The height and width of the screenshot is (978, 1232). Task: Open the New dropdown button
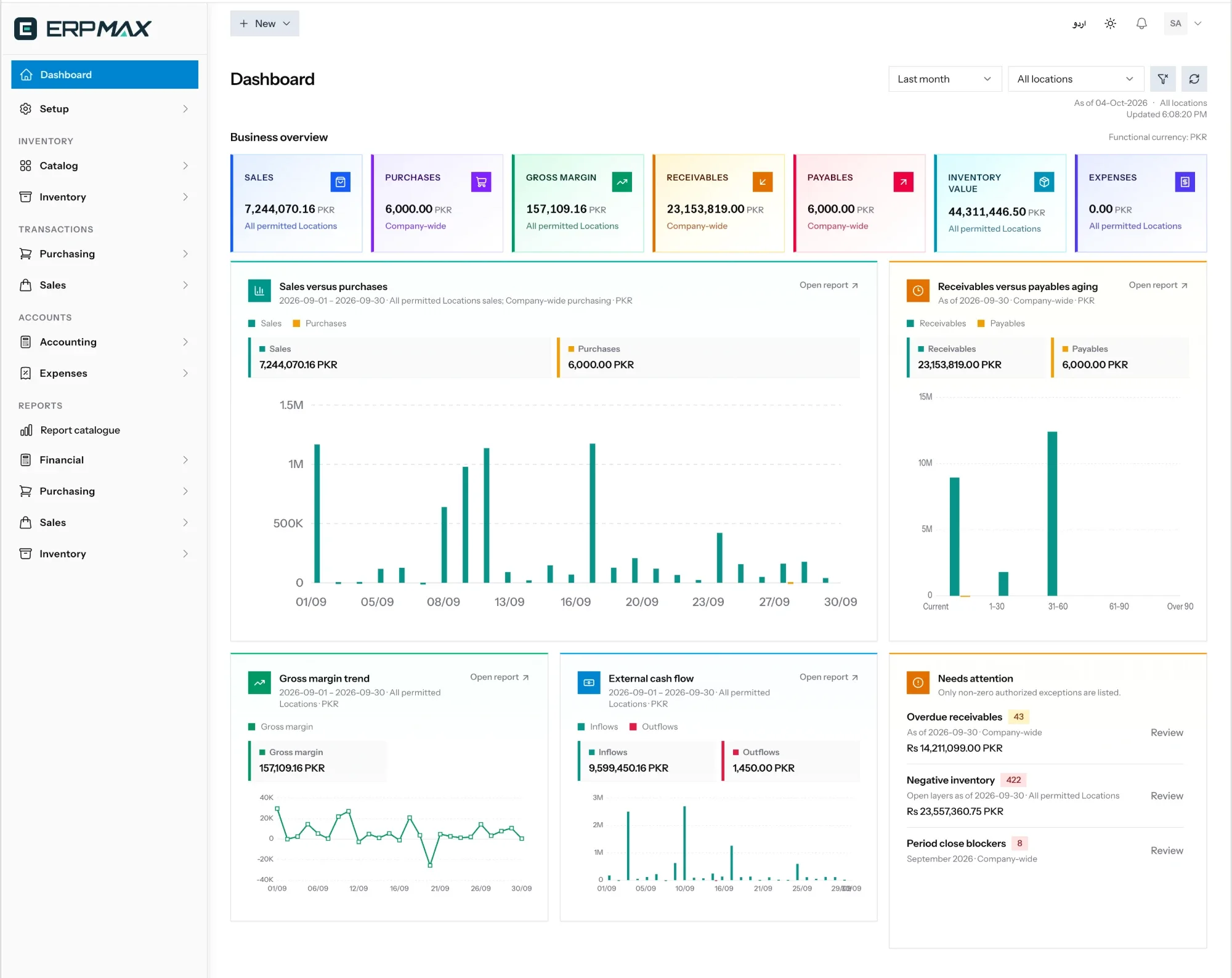[265, 23]
